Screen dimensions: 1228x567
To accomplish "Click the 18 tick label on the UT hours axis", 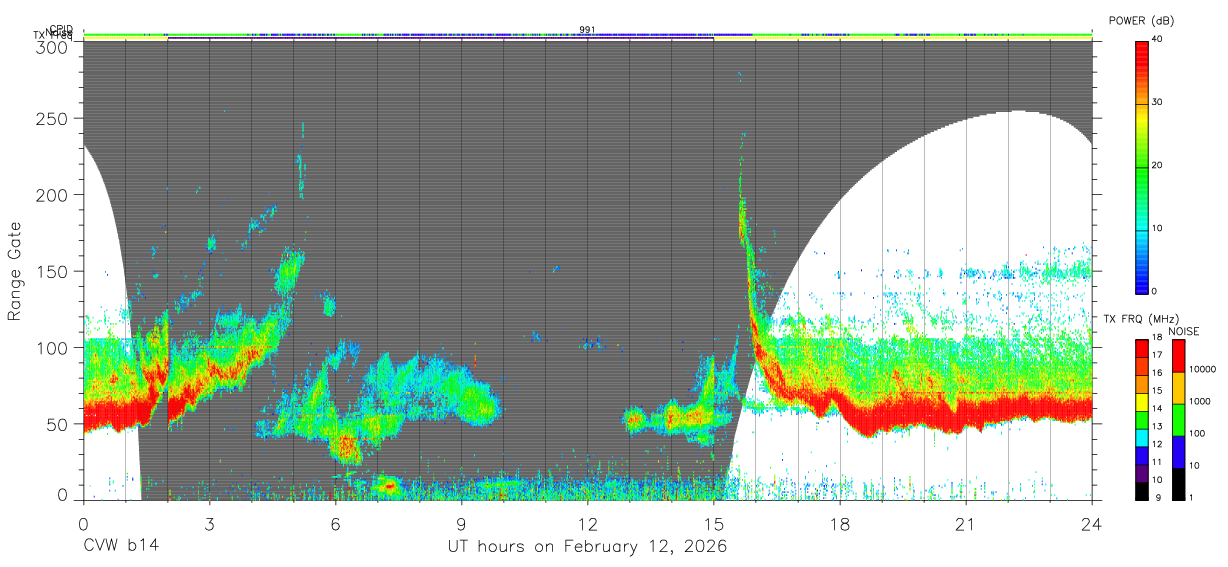I will point(839,523).
